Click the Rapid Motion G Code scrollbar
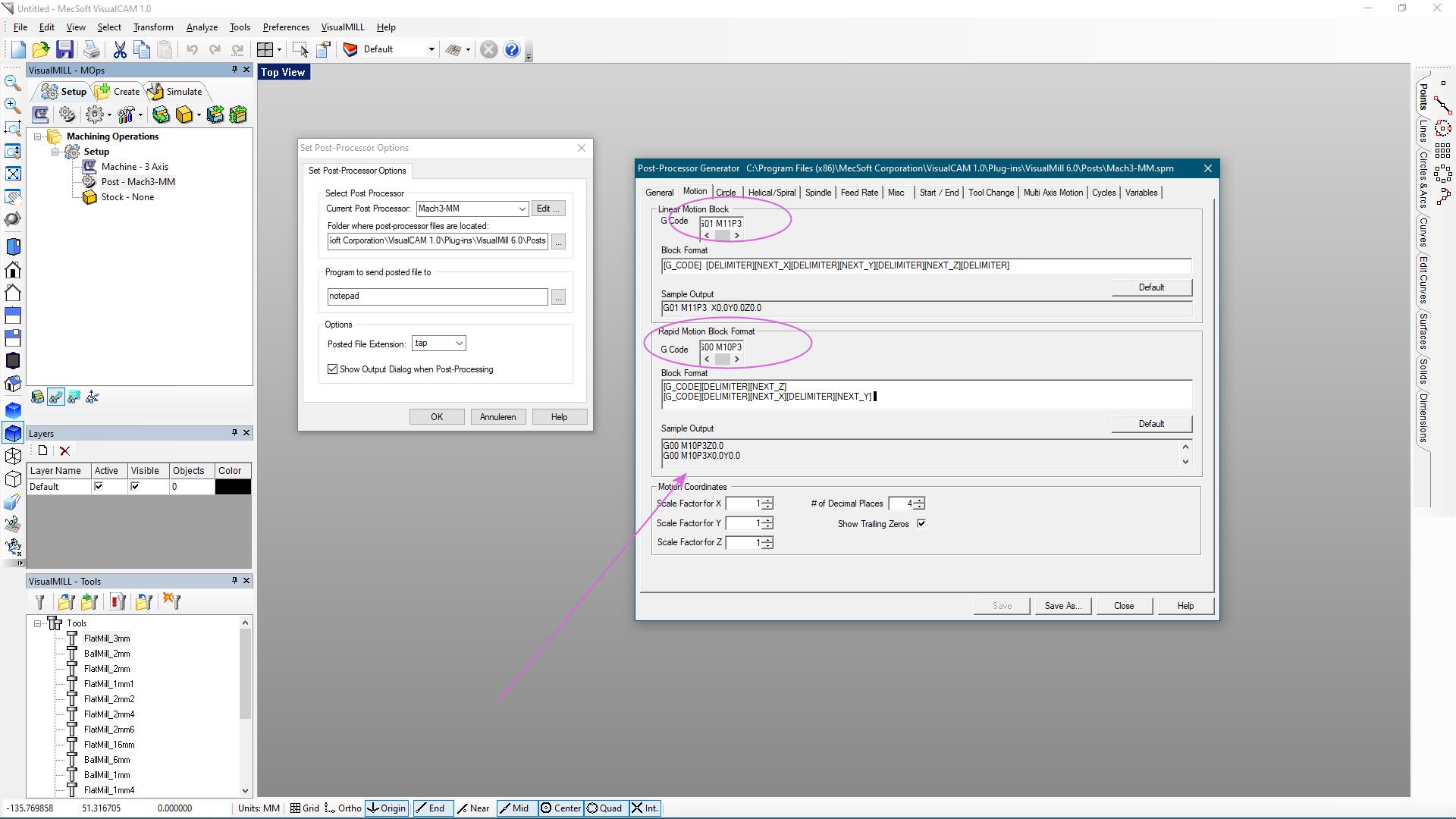1456x819 pixels. pyautogui.click(x=722, y=359)
